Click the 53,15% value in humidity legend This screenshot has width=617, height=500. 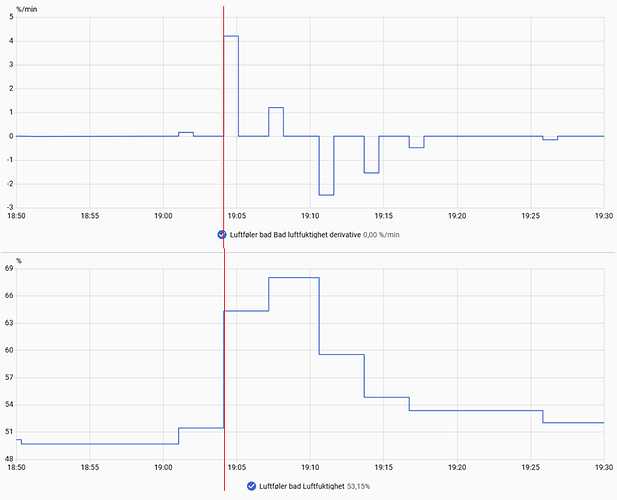[358, 486]
